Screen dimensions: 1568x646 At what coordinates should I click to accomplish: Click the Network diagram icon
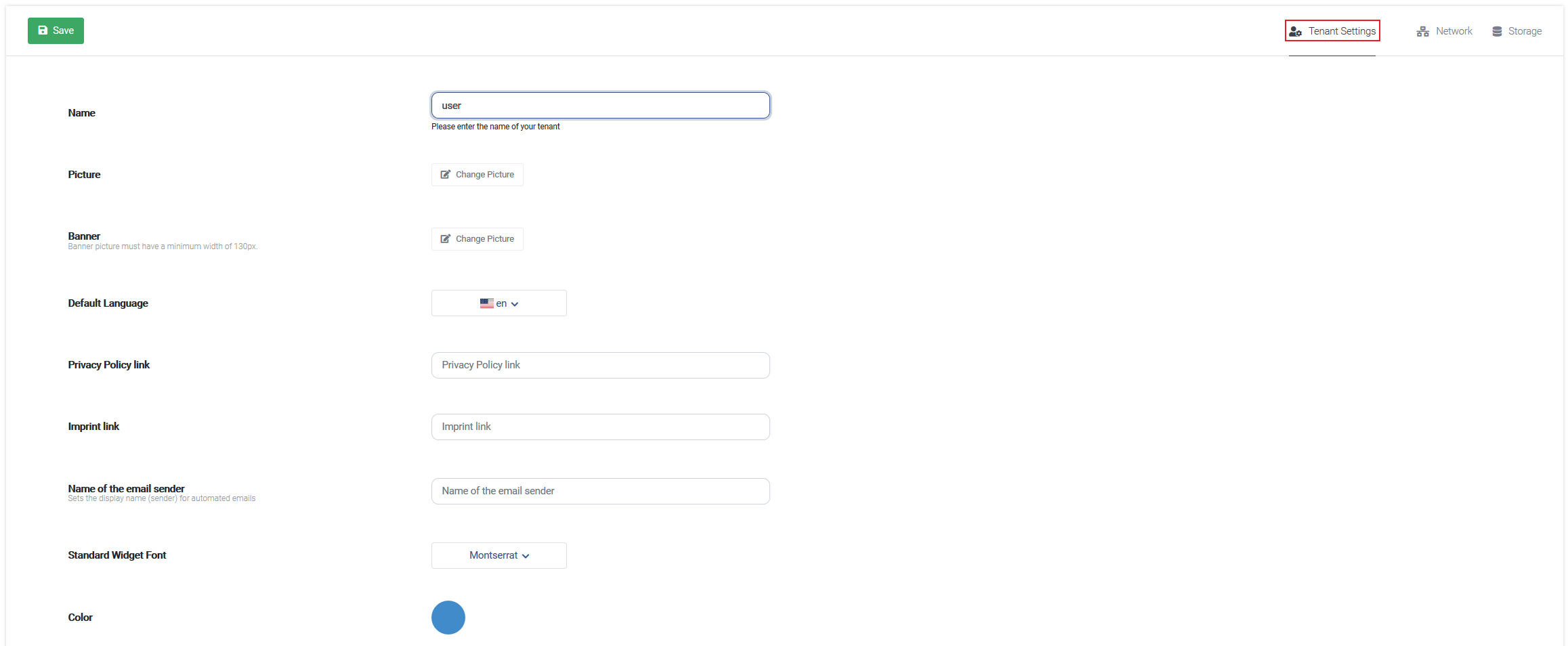[1422, 31]
